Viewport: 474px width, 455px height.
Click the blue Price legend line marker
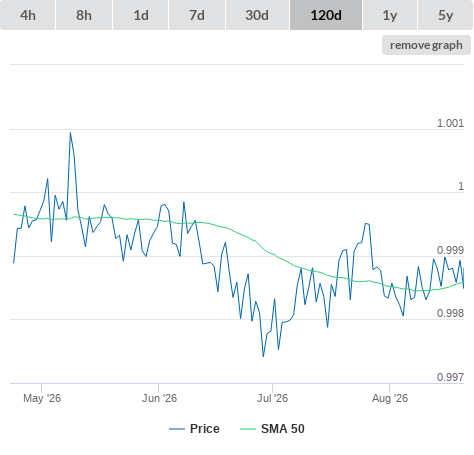click(x=177, y=429)
